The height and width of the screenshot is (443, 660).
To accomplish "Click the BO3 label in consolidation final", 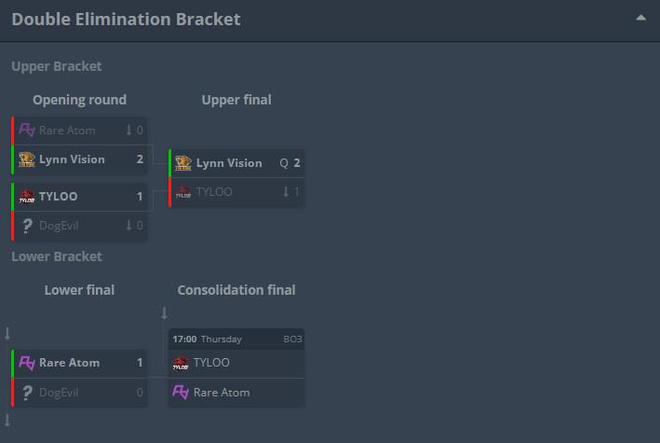I will tap(293, 339).
